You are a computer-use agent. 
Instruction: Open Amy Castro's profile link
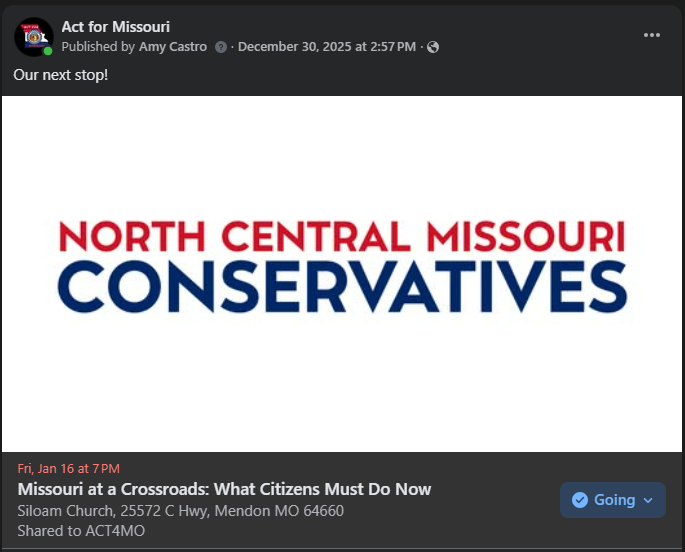tap(173, 47)
